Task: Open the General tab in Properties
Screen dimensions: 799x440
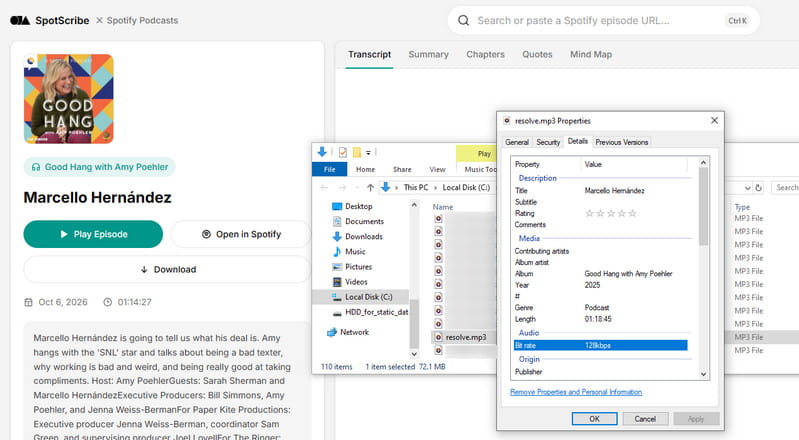Action: click(517, 142)
